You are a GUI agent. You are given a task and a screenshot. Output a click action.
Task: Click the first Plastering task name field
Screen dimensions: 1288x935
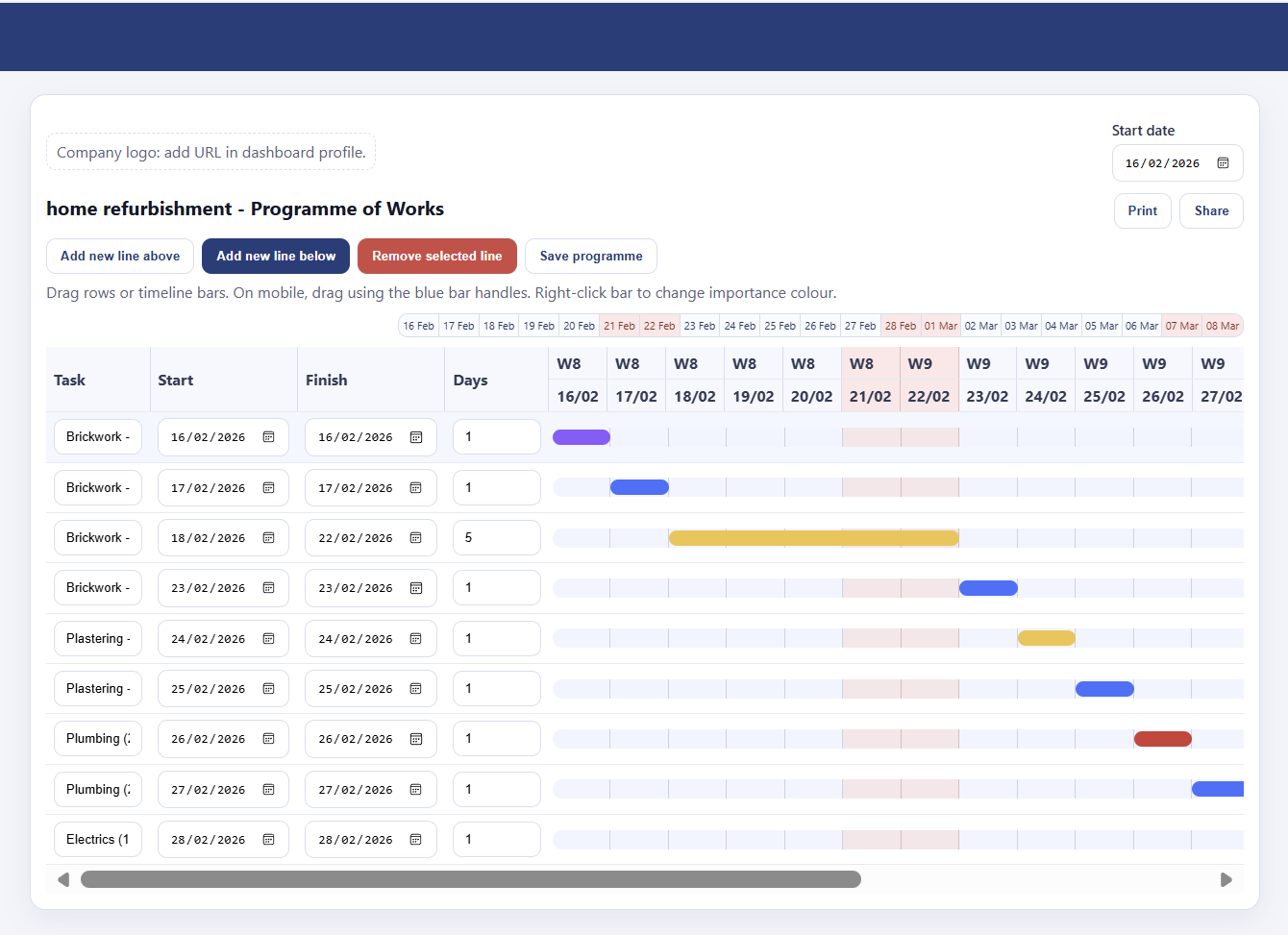(x=98, y=639)
